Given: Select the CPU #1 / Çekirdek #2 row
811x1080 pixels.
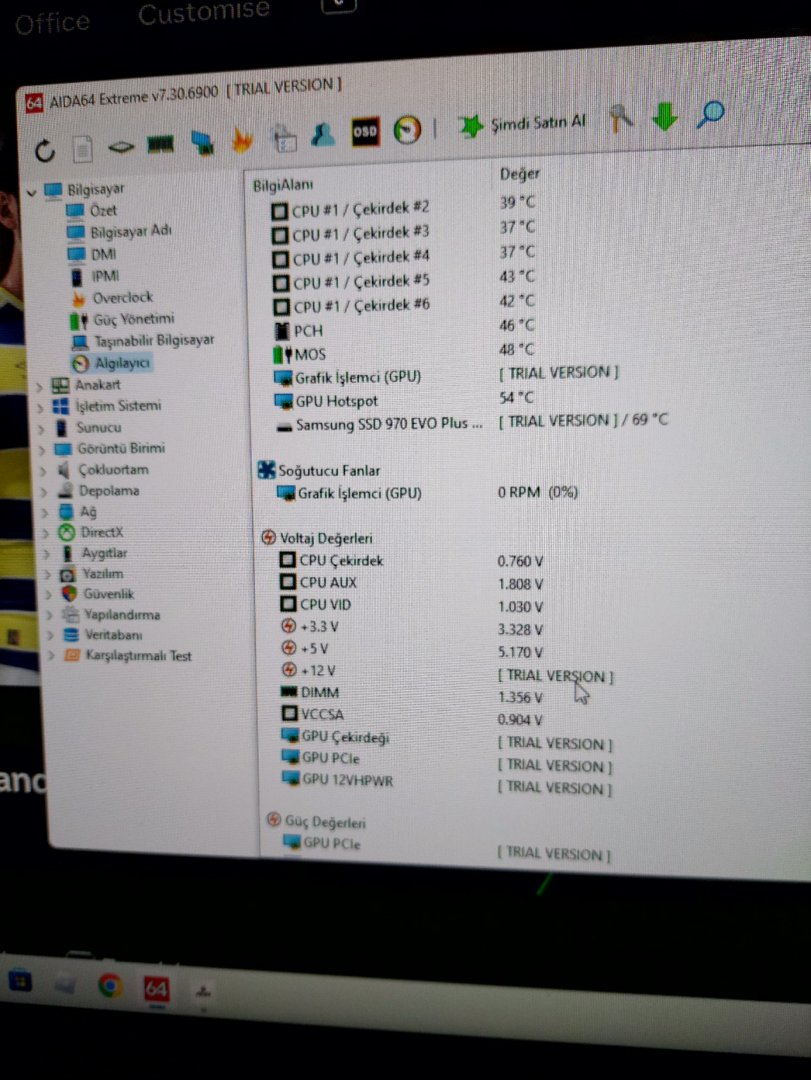Looking at the screenshot, I should tap(360, 208).
